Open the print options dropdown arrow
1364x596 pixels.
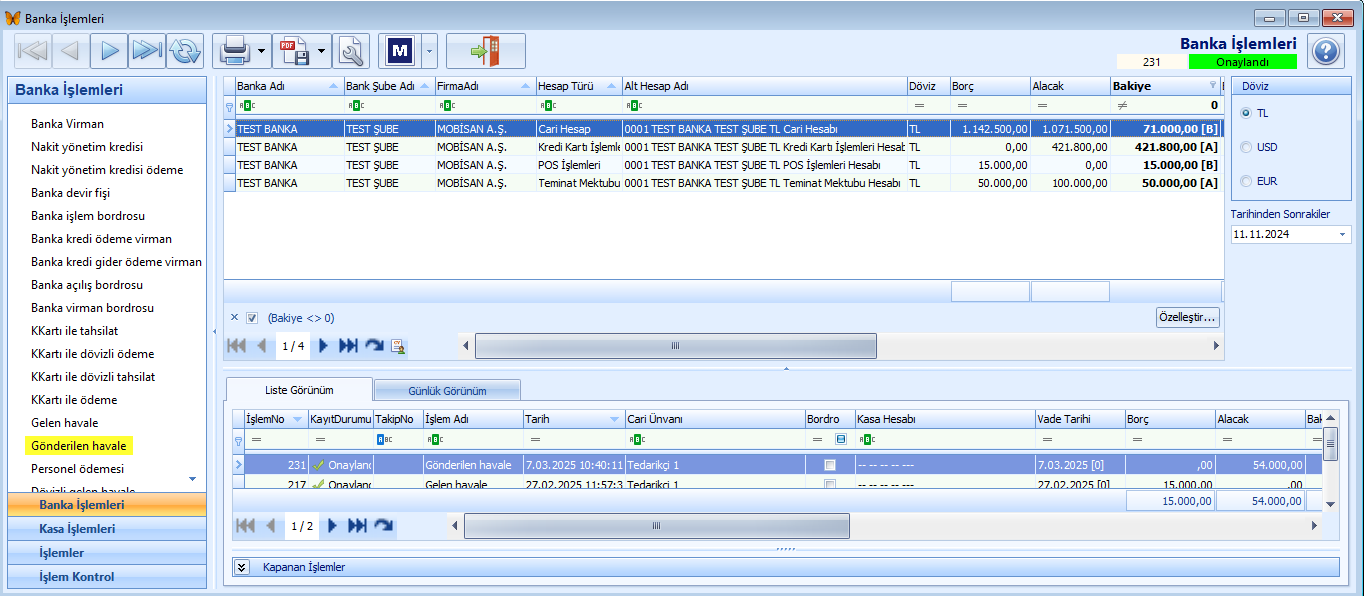(x=261, y=50)
